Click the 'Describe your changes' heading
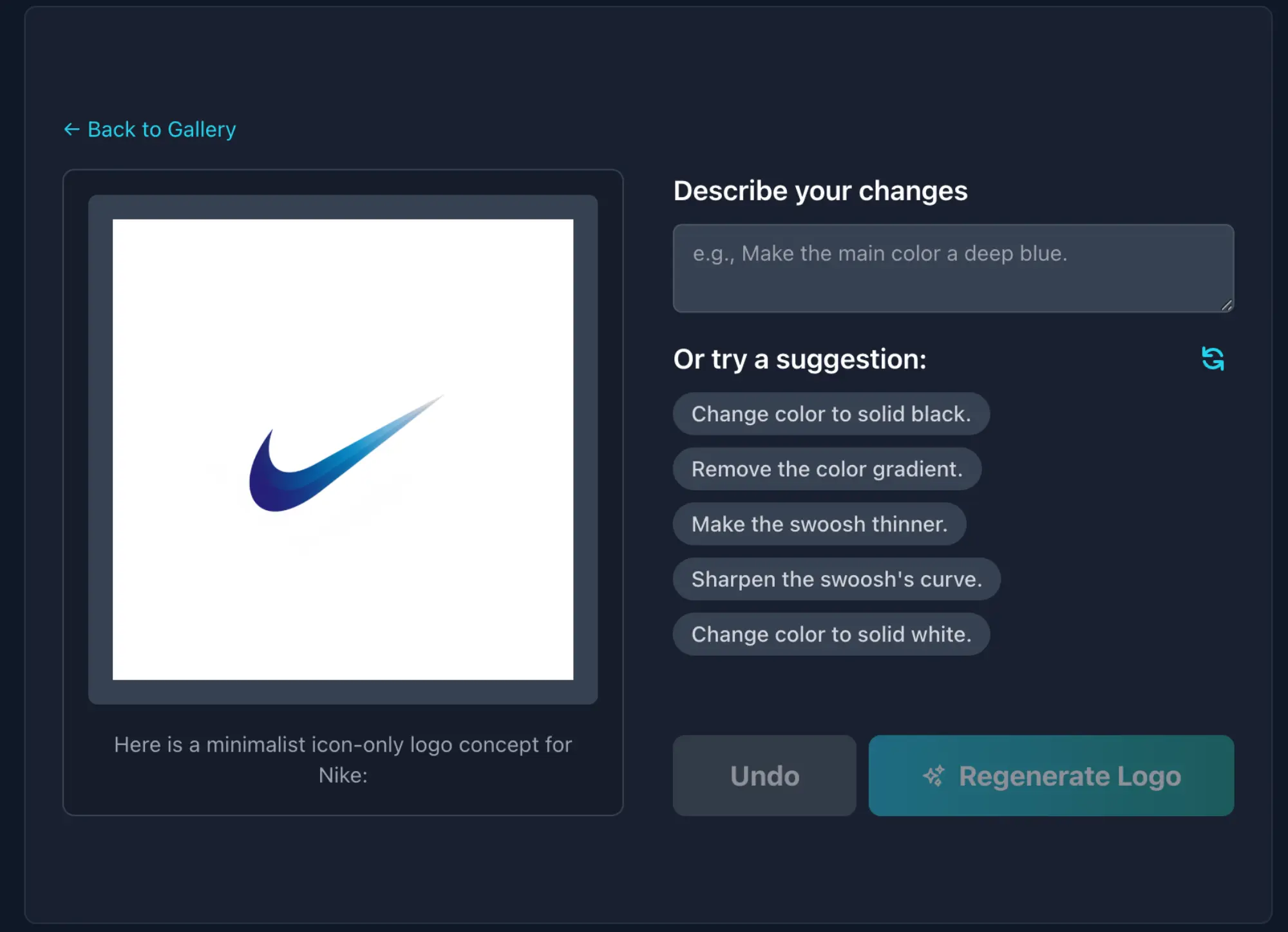The height and width of the screenshot is (932, 1288). click(820, 191)
